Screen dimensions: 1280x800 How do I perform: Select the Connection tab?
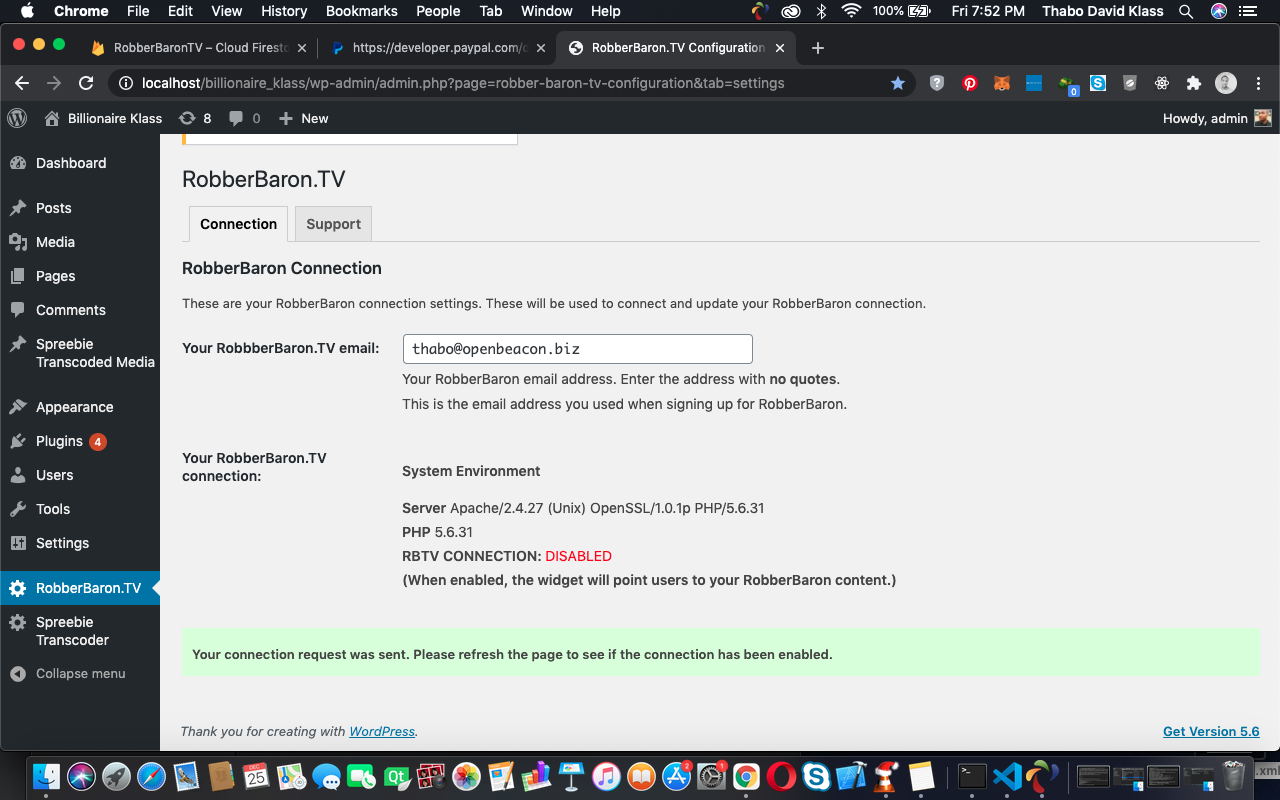(238, 224)
